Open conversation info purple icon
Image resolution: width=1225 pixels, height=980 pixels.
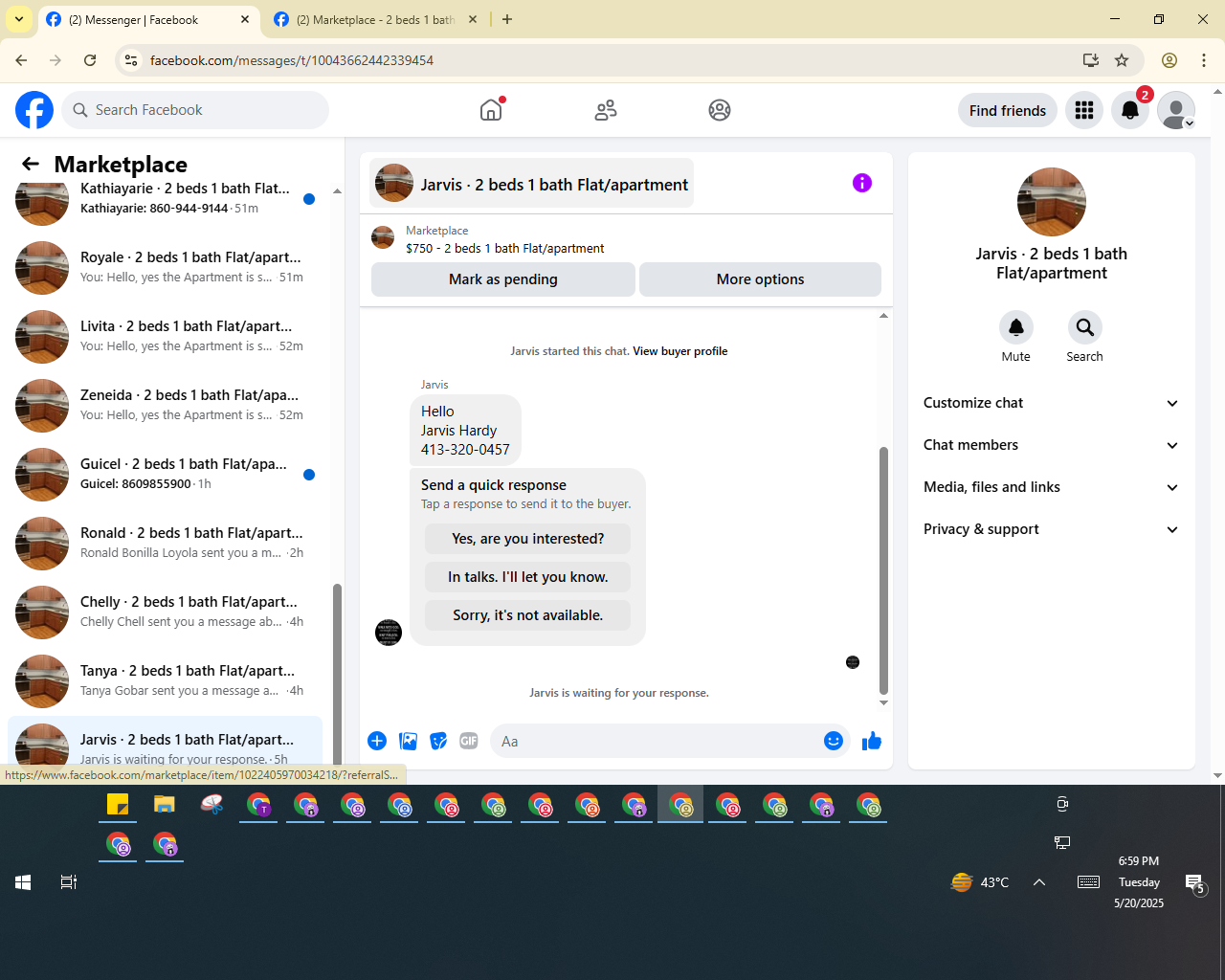pos(862,183)
